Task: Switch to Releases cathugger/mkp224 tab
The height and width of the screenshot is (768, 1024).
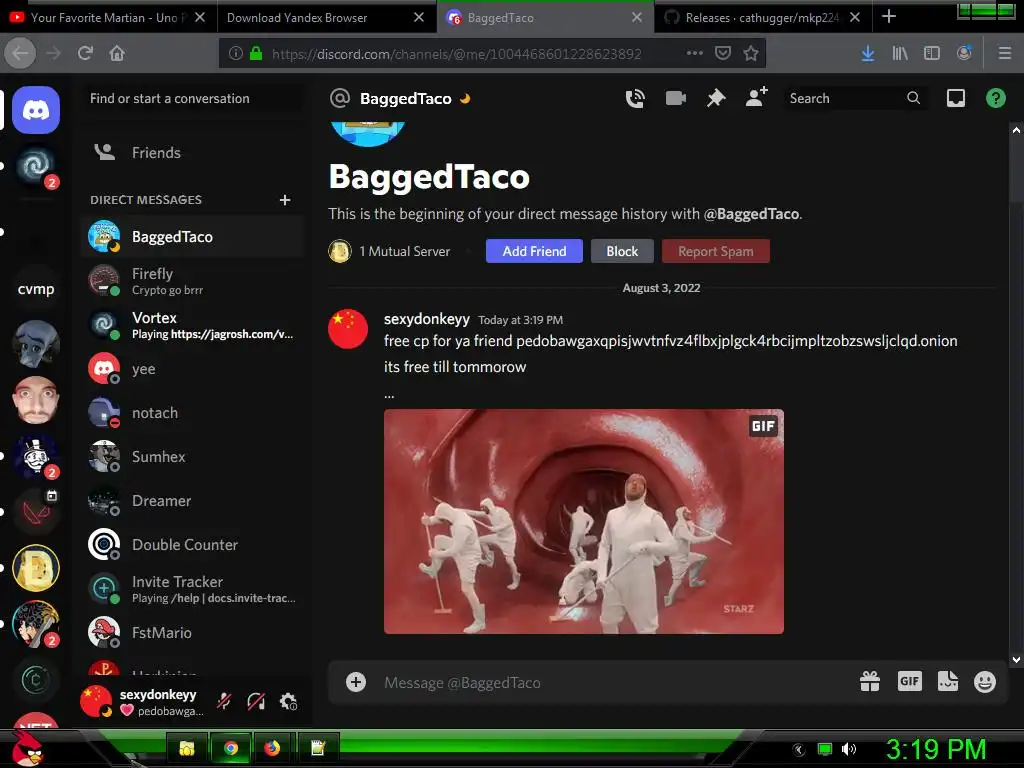Action: [x=762, y=18]
